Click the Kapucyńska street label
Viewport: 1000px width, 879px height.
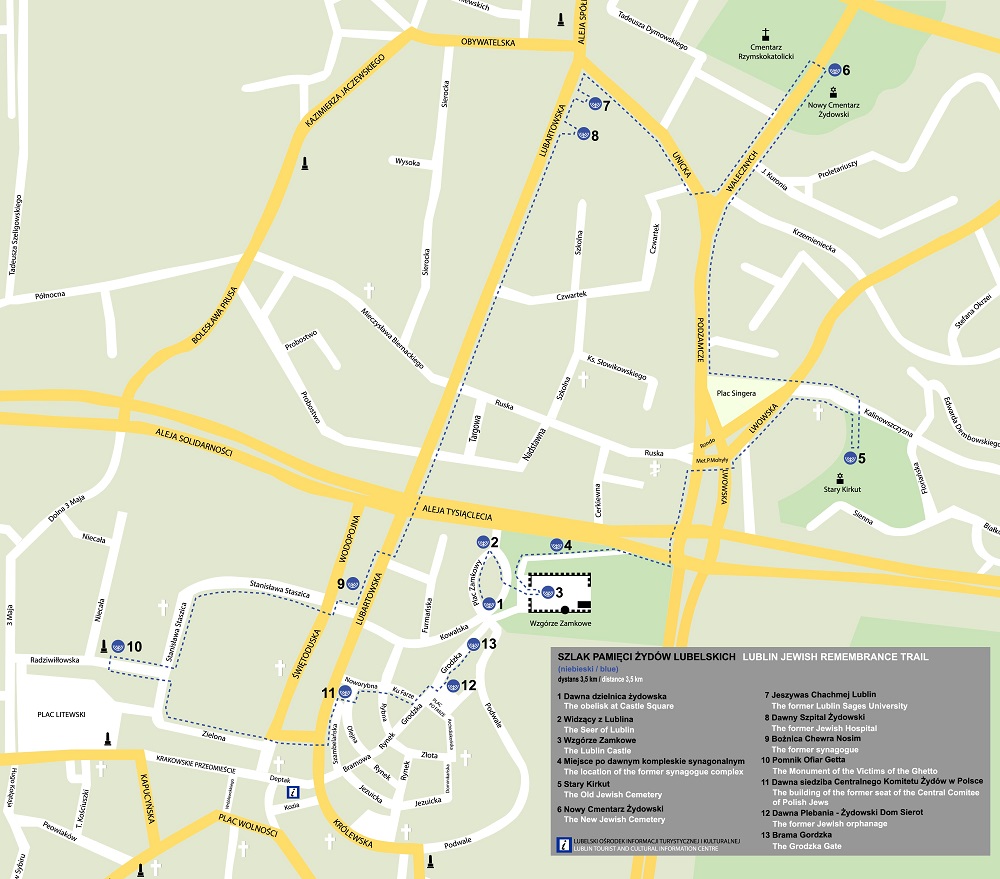coord(147,799)
